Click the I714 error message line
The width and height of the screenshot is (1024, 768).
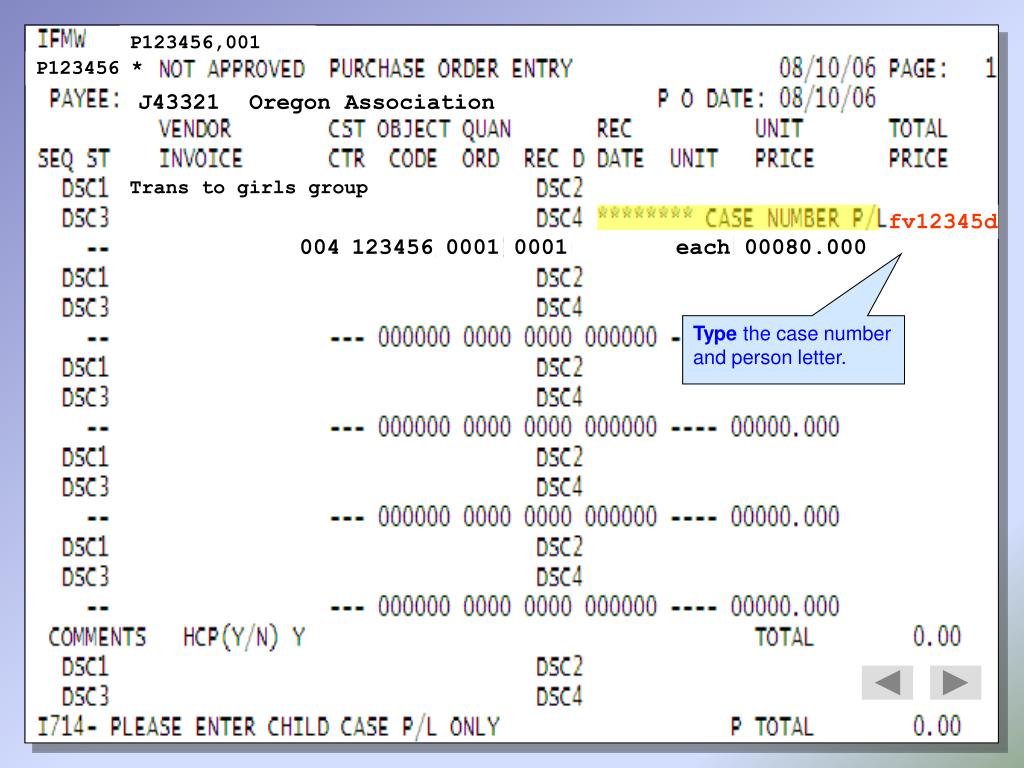point(268,726)
